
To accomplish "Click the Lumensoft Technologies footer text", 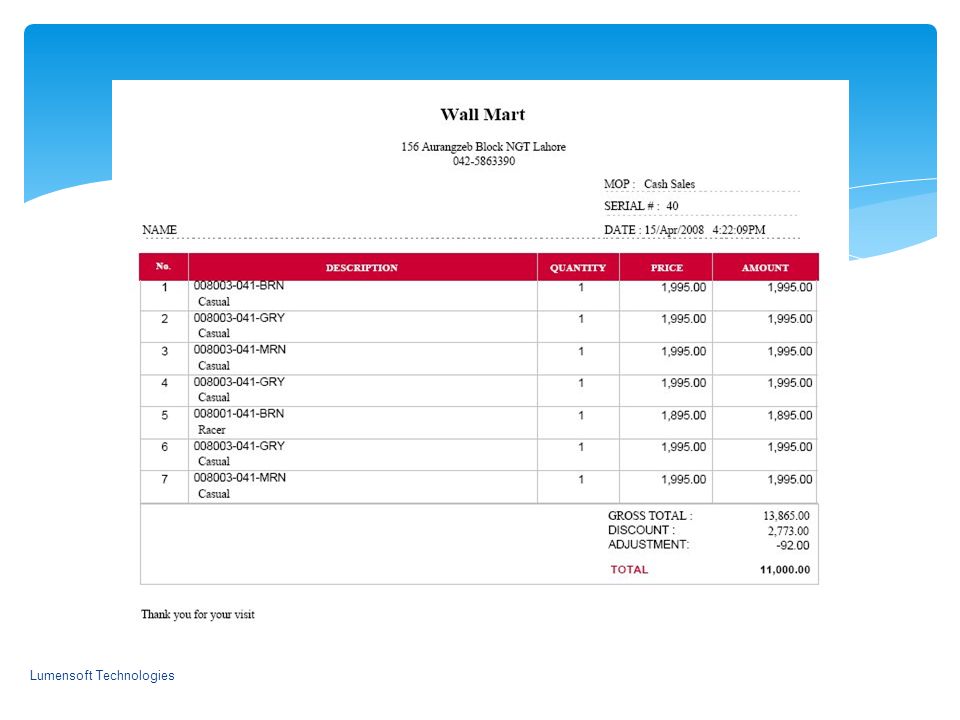I will 102,675.
